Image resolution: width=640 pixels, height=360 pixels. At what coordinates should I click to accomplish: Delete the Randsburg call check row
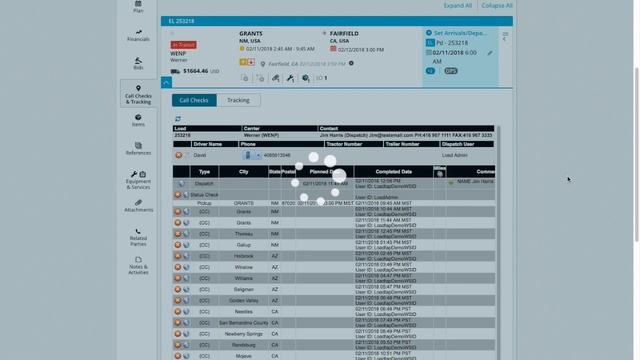click(178, 345)
